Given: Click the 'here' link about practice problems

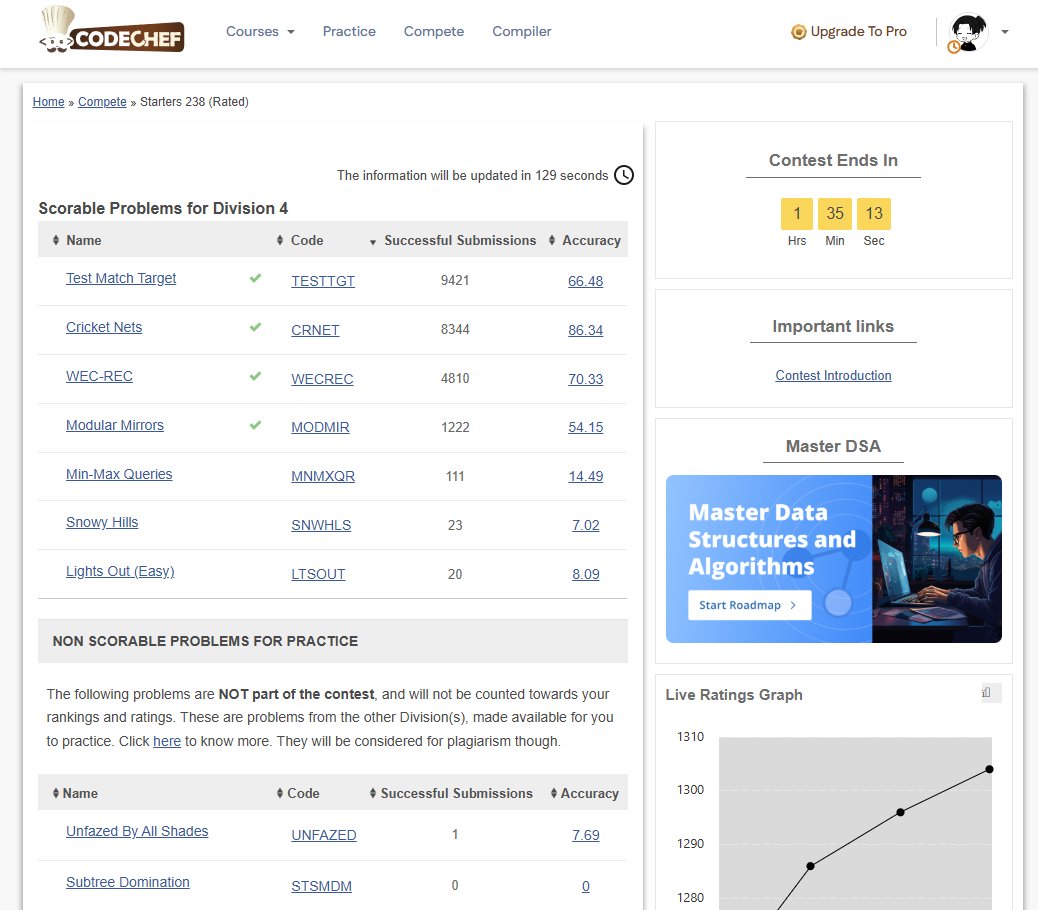Looking at the screenshot, I should 167,741.
